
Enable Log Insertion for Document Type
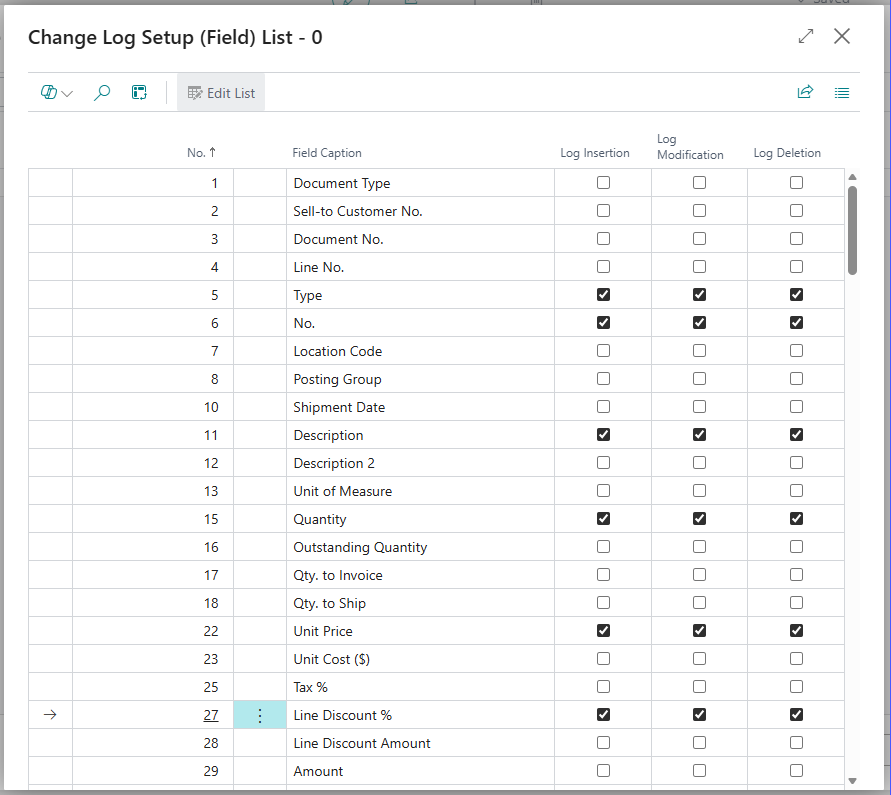[x=603, y=183]
